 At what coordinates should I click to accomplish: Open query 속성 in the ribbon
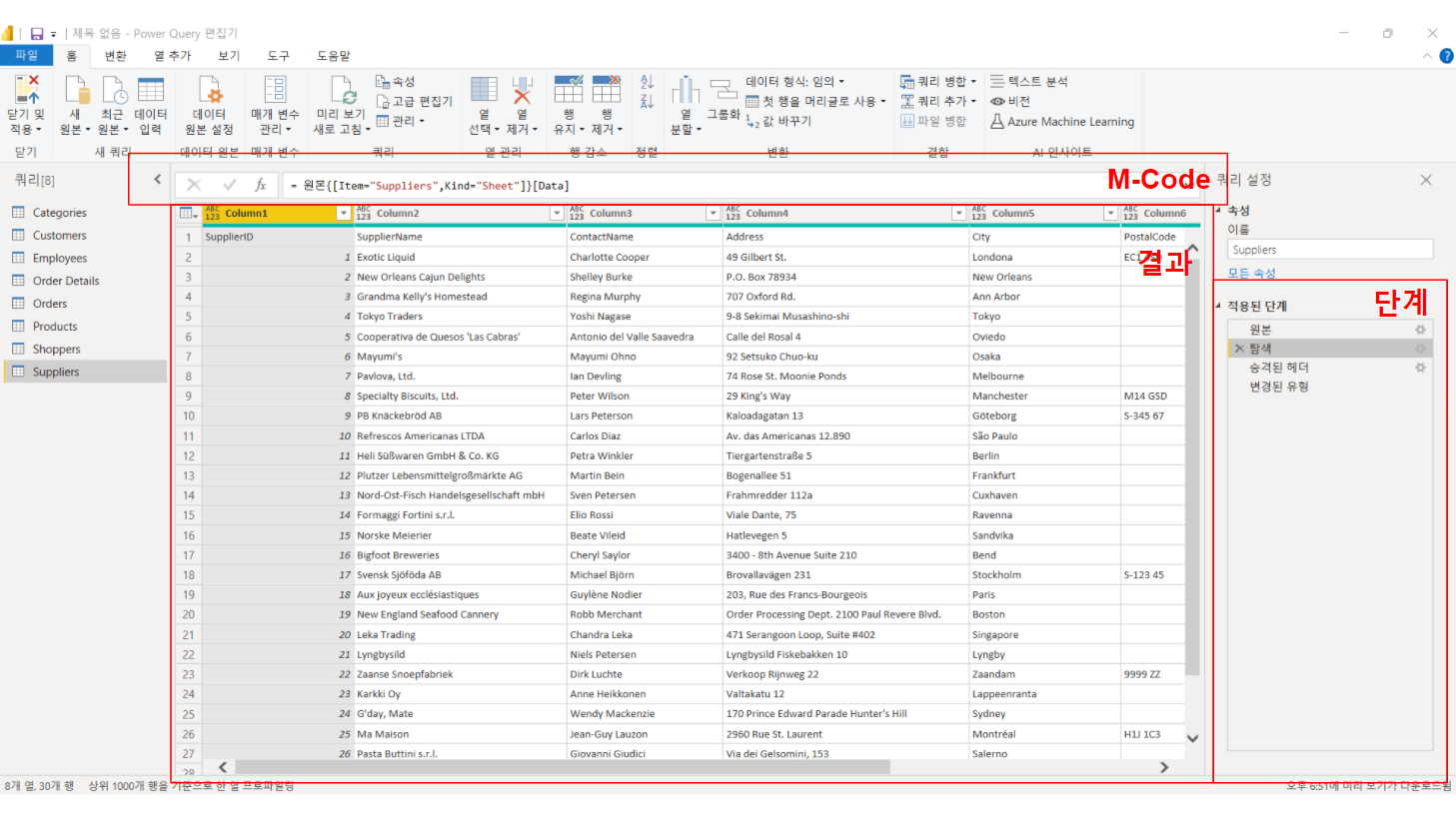click(x=395, y=81)
